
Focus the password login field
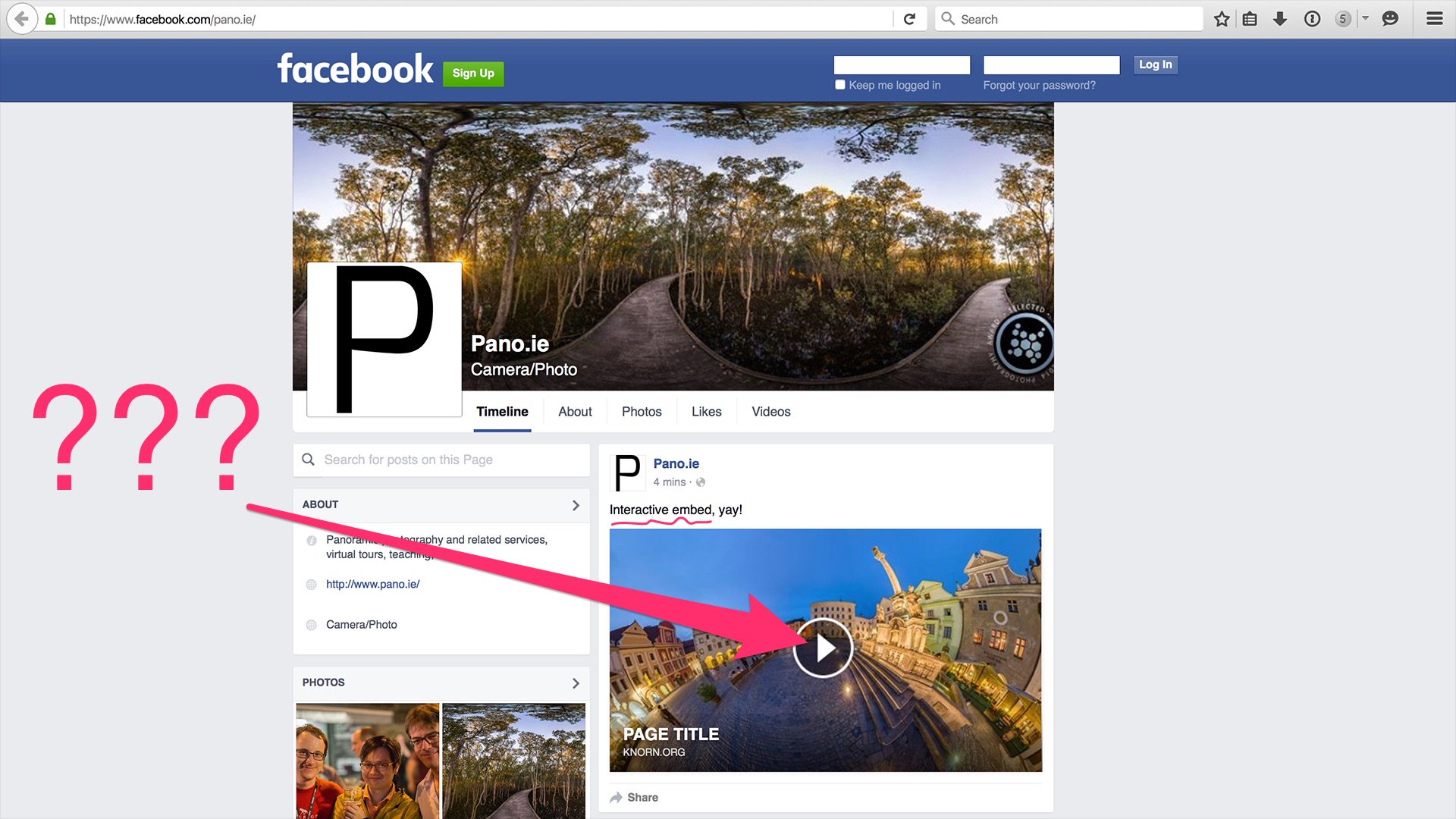(1051, 65)
